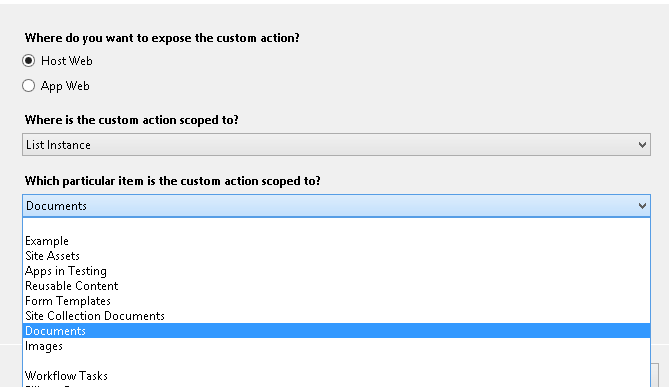
Task: Click the cut-off item below Workflow Tasks
Action: 336,385
